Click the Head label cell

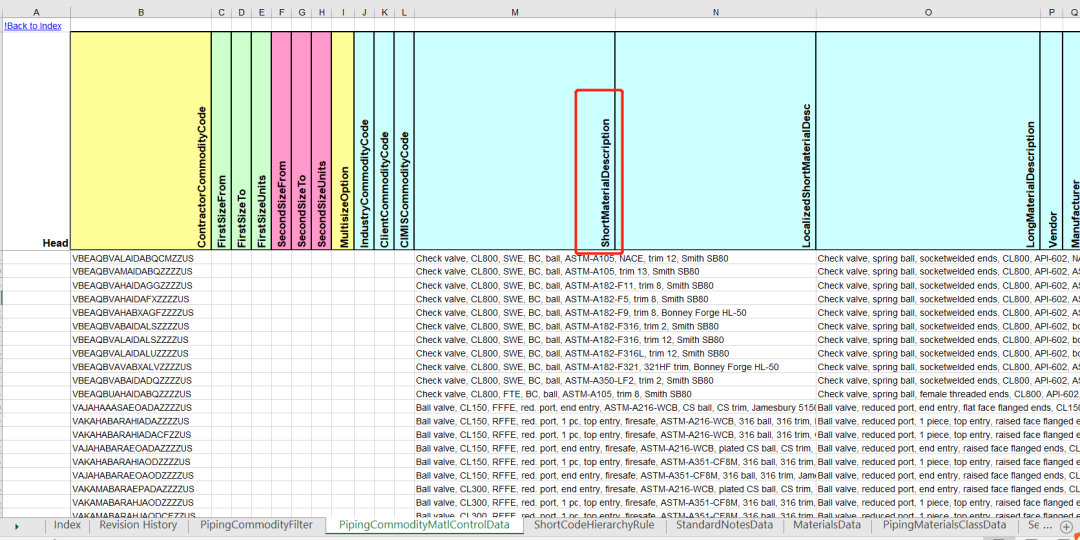point(36,141)
